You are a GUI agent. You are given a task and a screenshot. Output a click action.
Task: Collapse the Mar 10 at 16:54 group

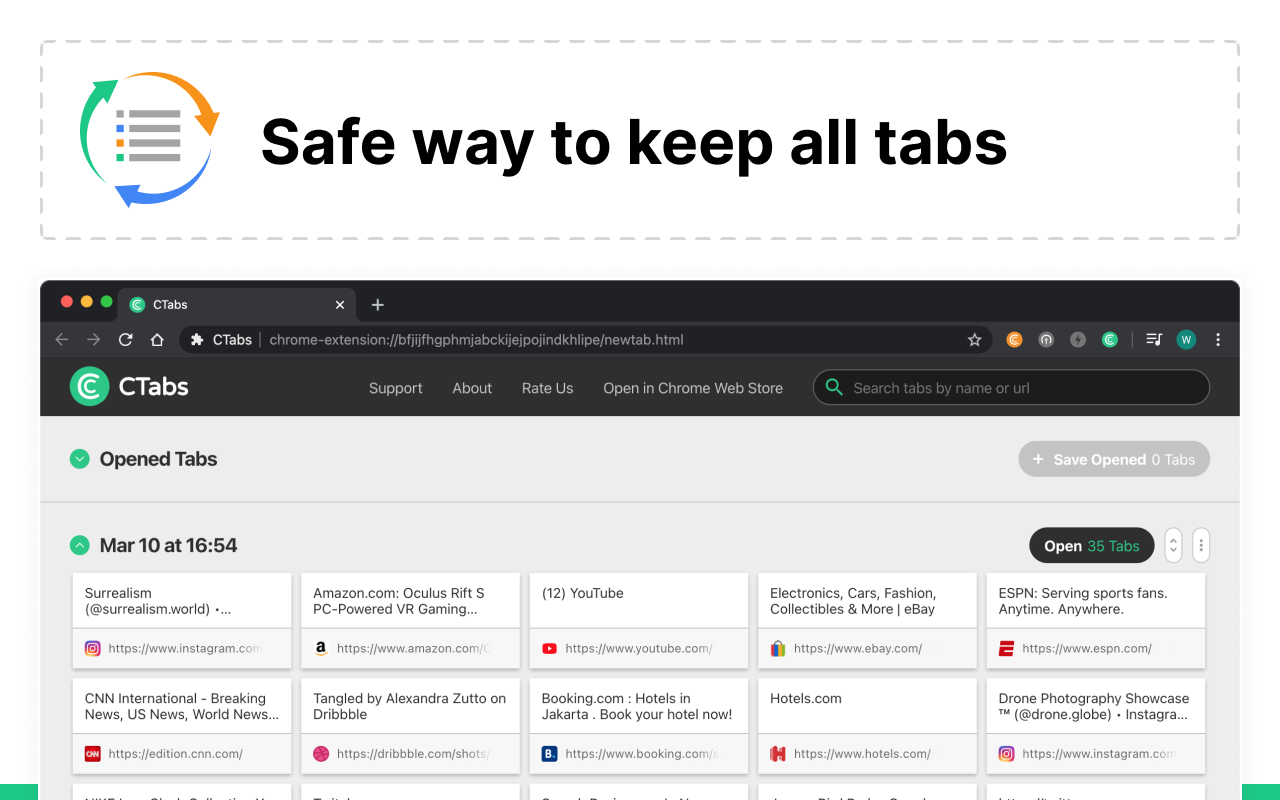click(80, 545)
